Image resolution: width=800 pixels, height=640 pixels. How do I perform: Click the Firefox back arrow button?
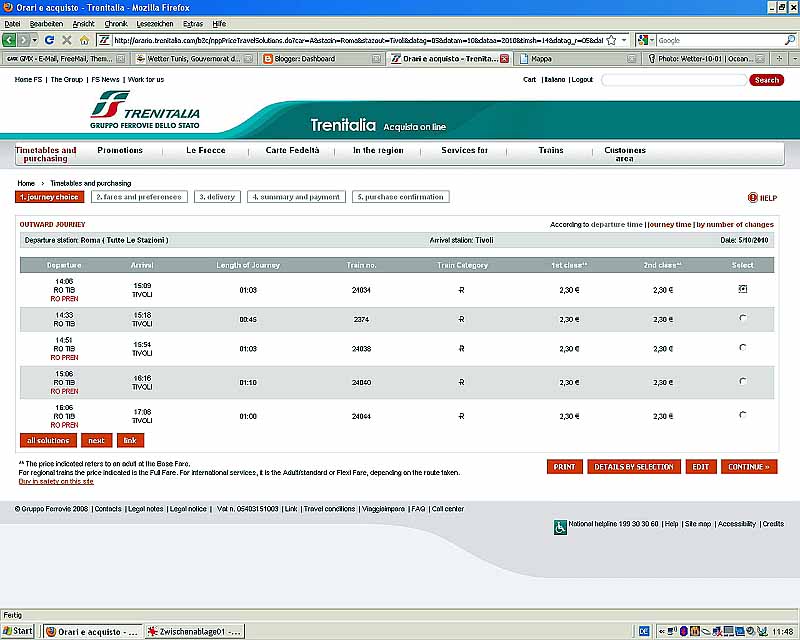click(9, 40)
